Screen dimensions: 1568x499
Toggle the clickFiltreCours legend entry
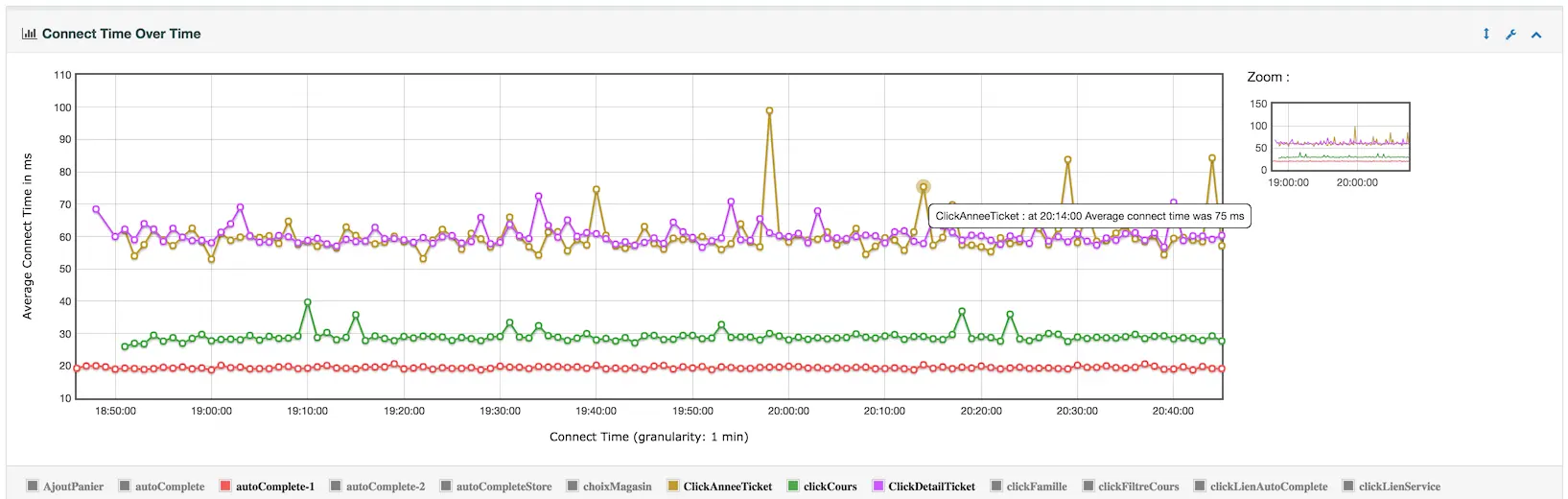coord(1131,487)
